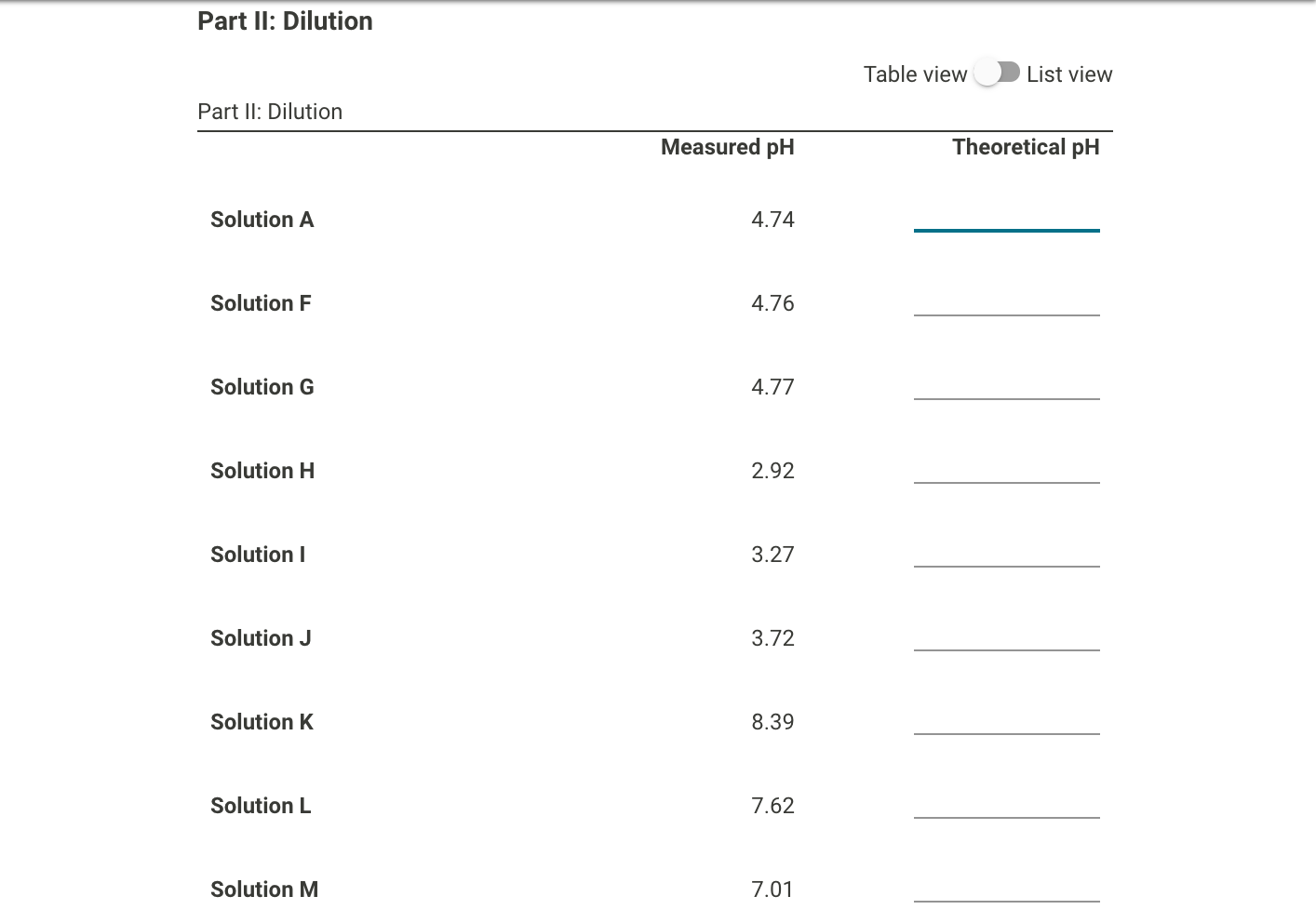Click the List view label

click(x=1069, y=74)
